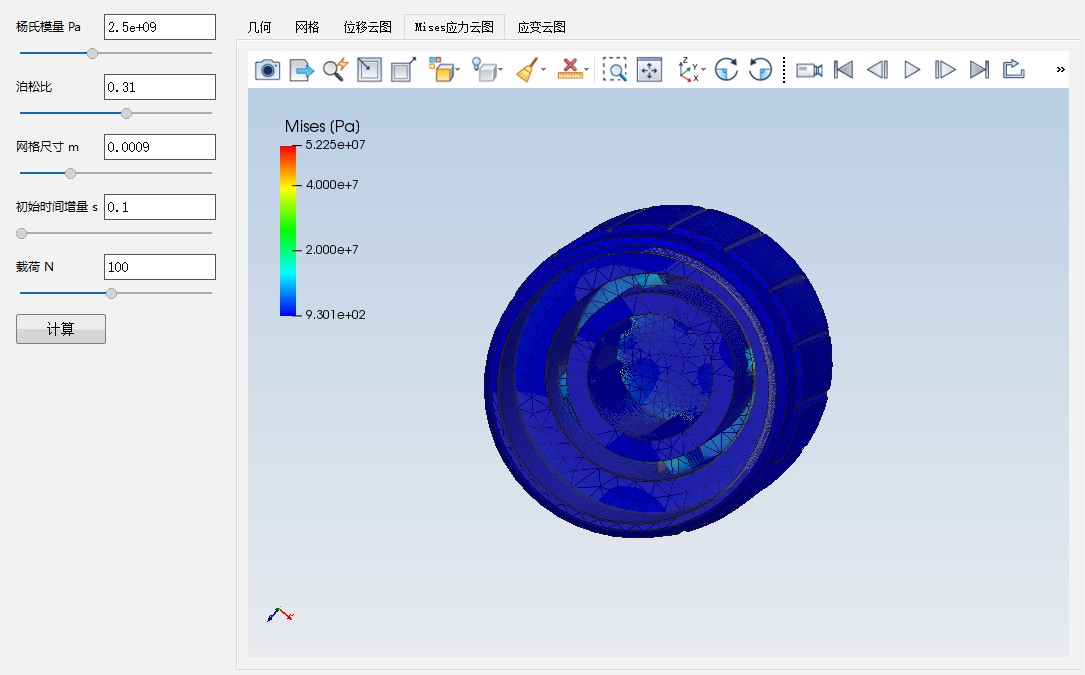Image resolution: width=1085 pixels, height=675 pixels.
Task: Open dropdown arrow next to XYZ axes icon
Action: coord(703,70)
